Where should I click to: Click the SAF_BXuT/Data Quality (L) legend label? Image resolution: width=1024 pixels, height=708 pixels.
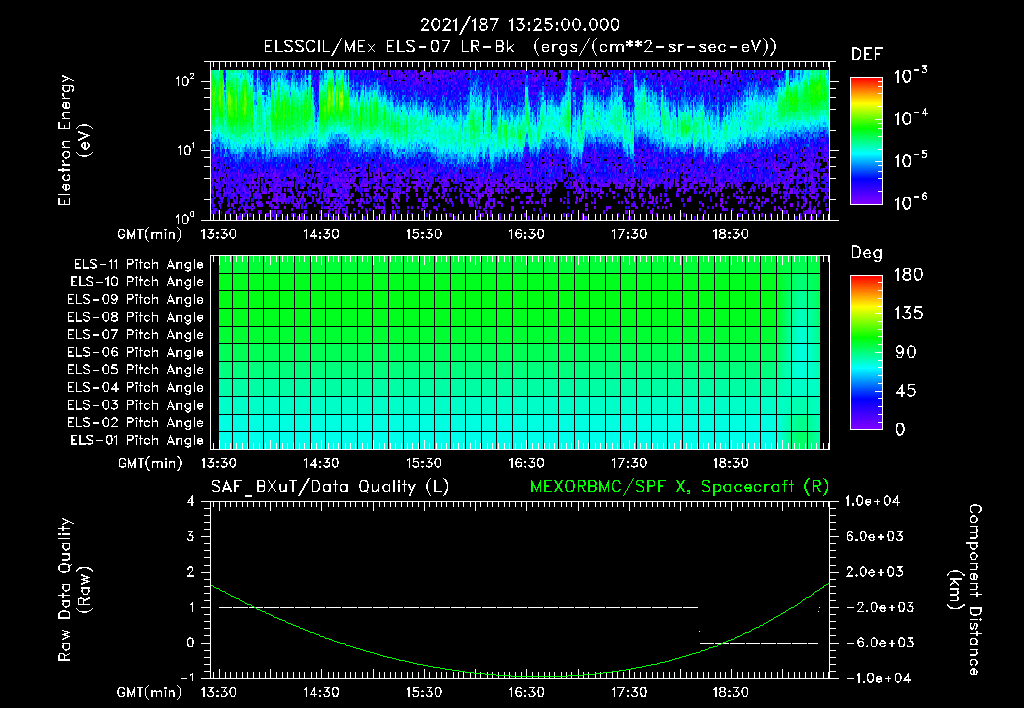(330, 487)
